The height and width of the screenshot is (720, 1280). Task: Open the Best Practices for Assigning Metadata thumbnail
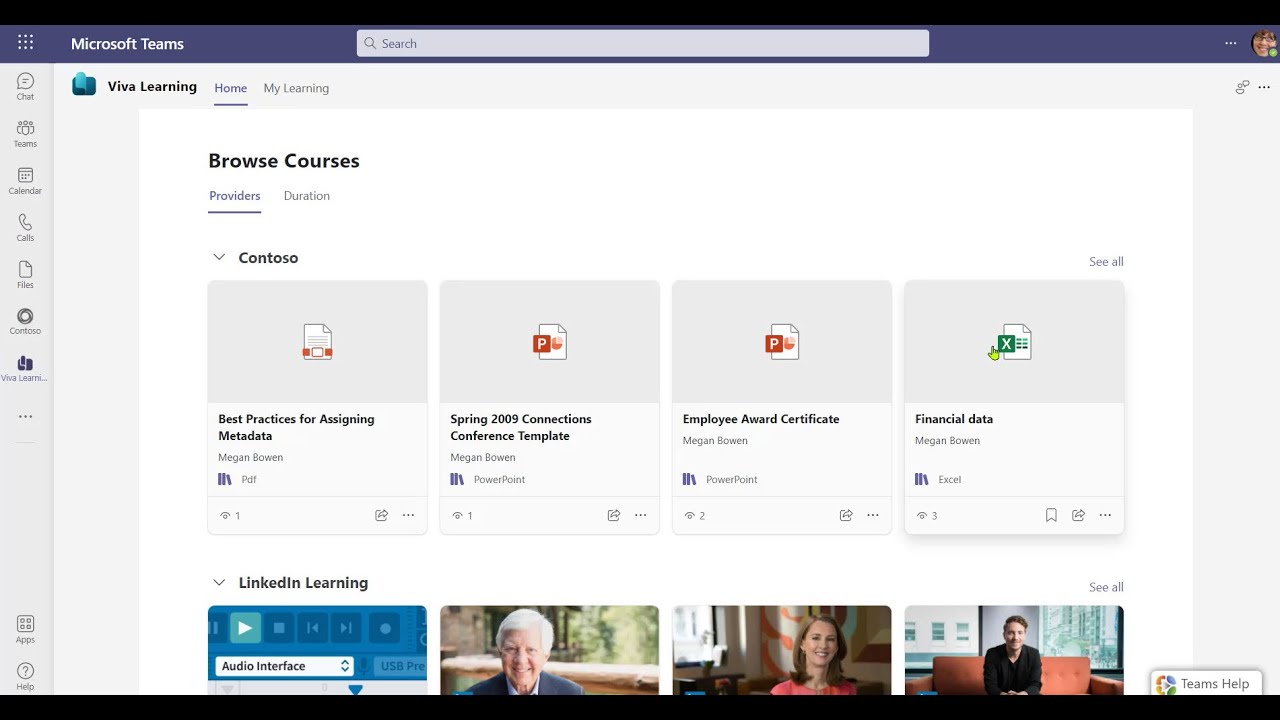coord(317,342)
